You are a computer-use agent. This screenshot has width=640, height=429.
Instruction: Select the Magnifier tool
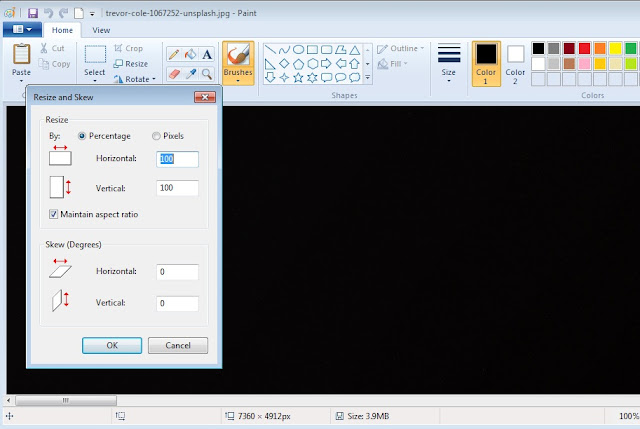tap(207, 74)
